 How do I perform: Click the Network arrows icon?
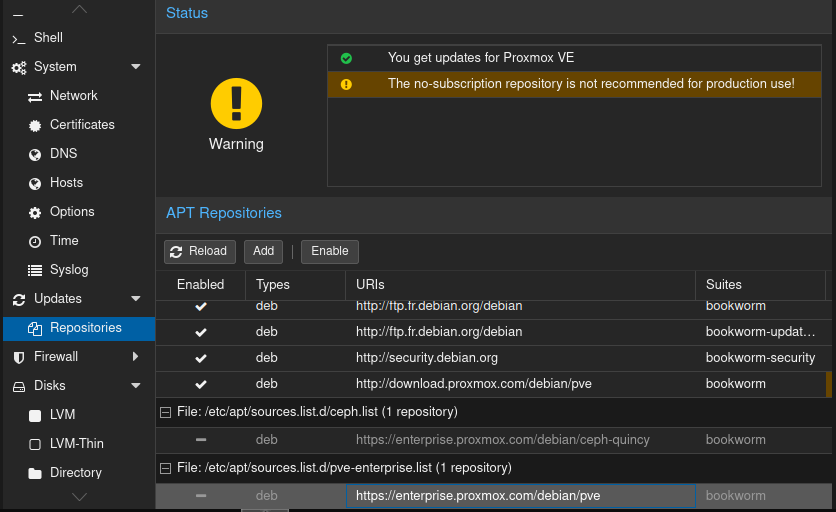[x=35, y=97]
